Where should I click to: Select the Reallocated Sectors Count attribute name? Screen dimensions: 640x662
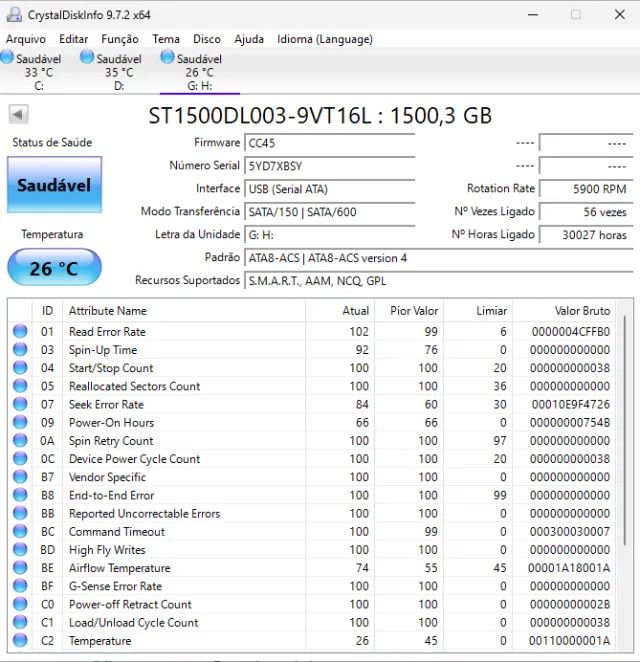coord(135,386)
